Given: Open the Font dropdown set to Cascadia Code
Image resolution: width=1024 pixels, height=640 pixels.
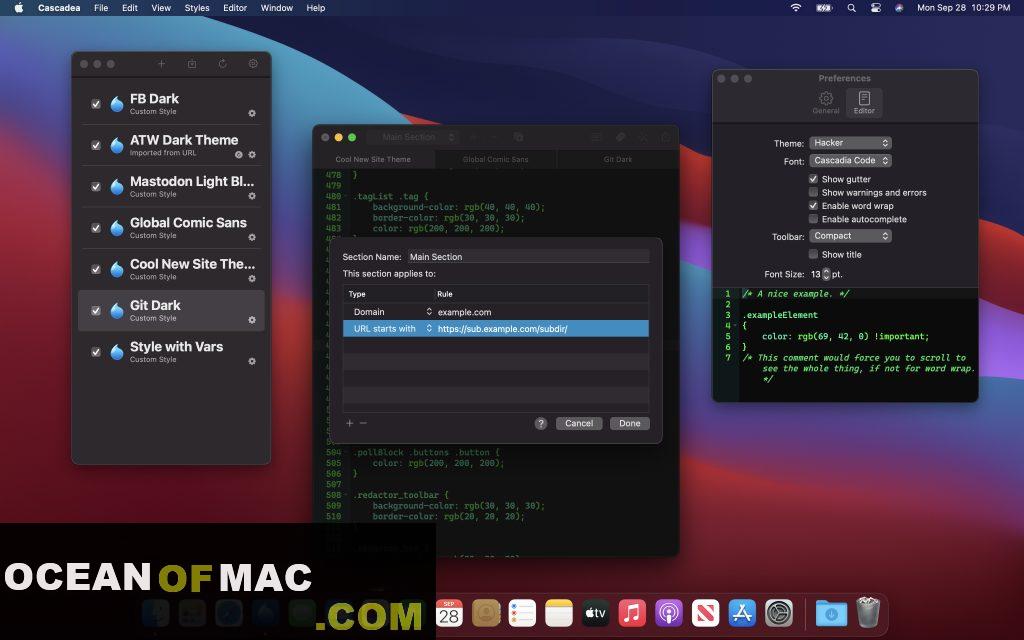Looking at the screenshot, I should tap(850, 161).
